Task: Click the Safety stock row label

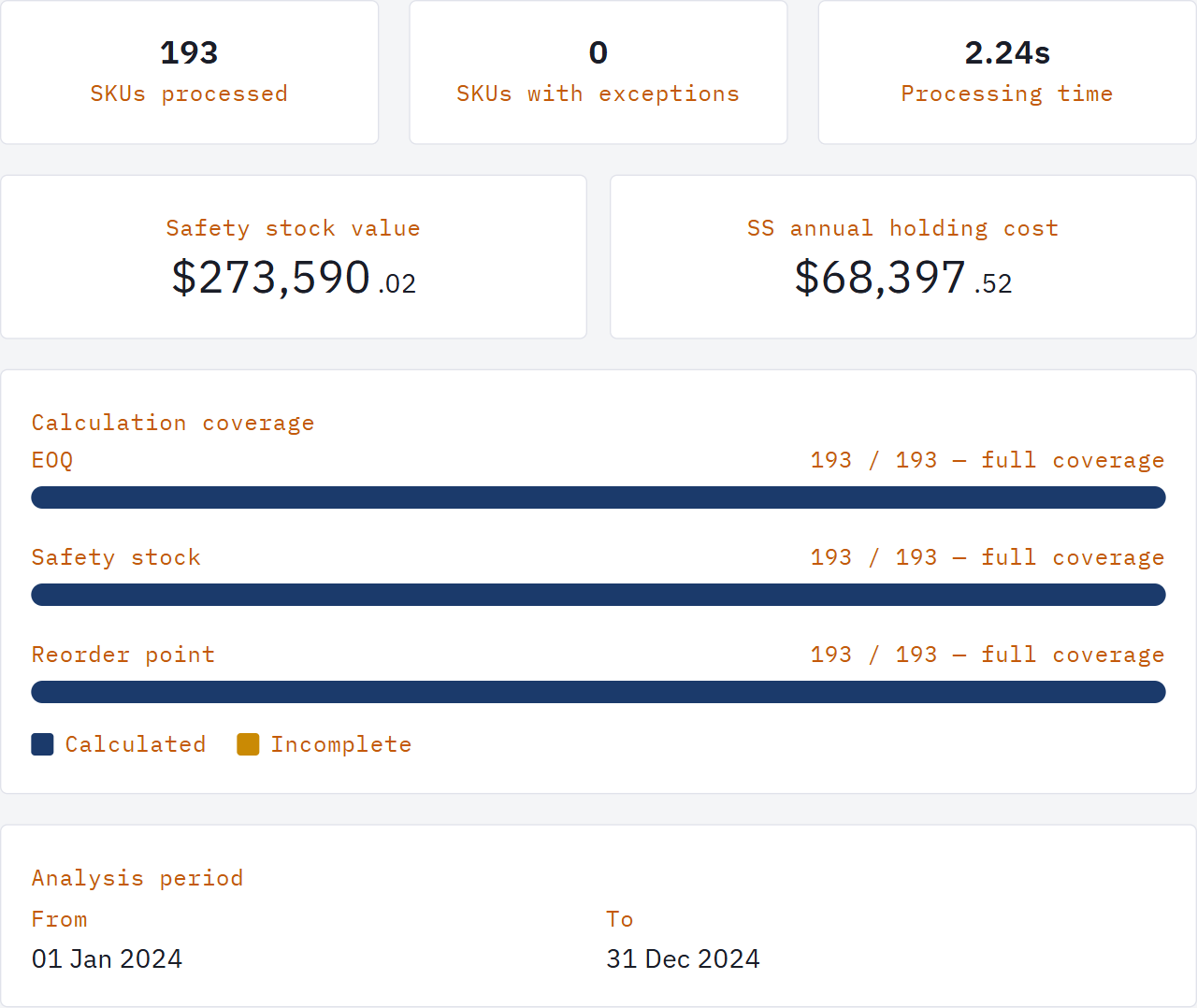Action: [x=116, y=557]
